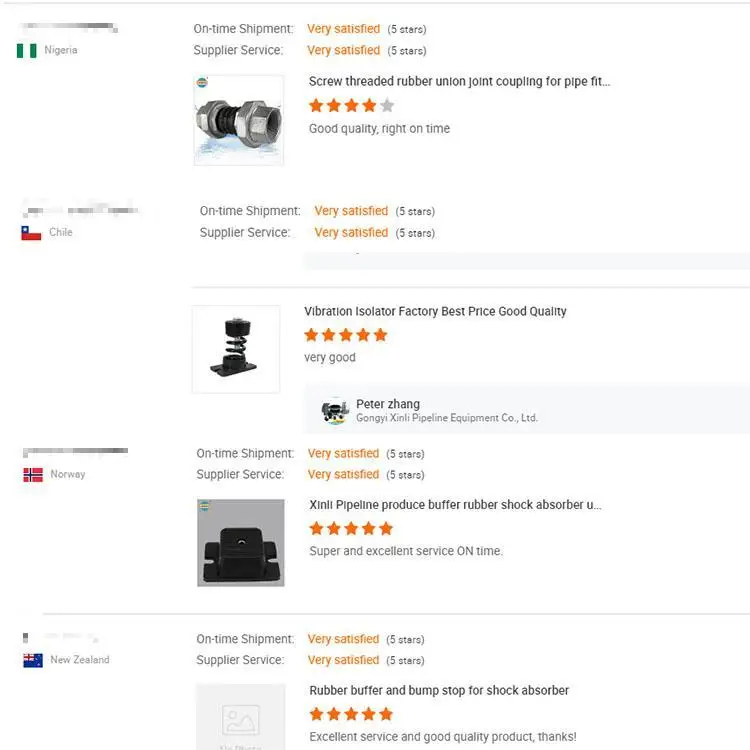Open the rubber union joint coupling thumbnail
The width and height of the screenshot is (750, 750).
[238, 119]
